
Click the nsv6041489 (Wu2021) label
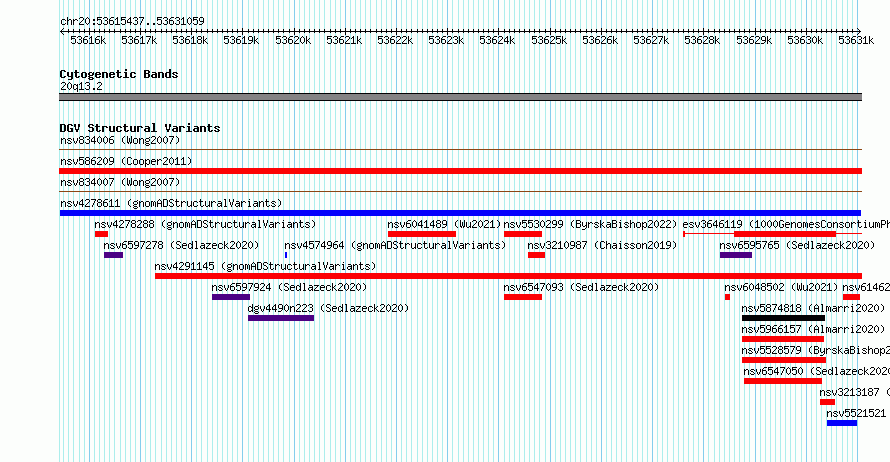point(444,224)
